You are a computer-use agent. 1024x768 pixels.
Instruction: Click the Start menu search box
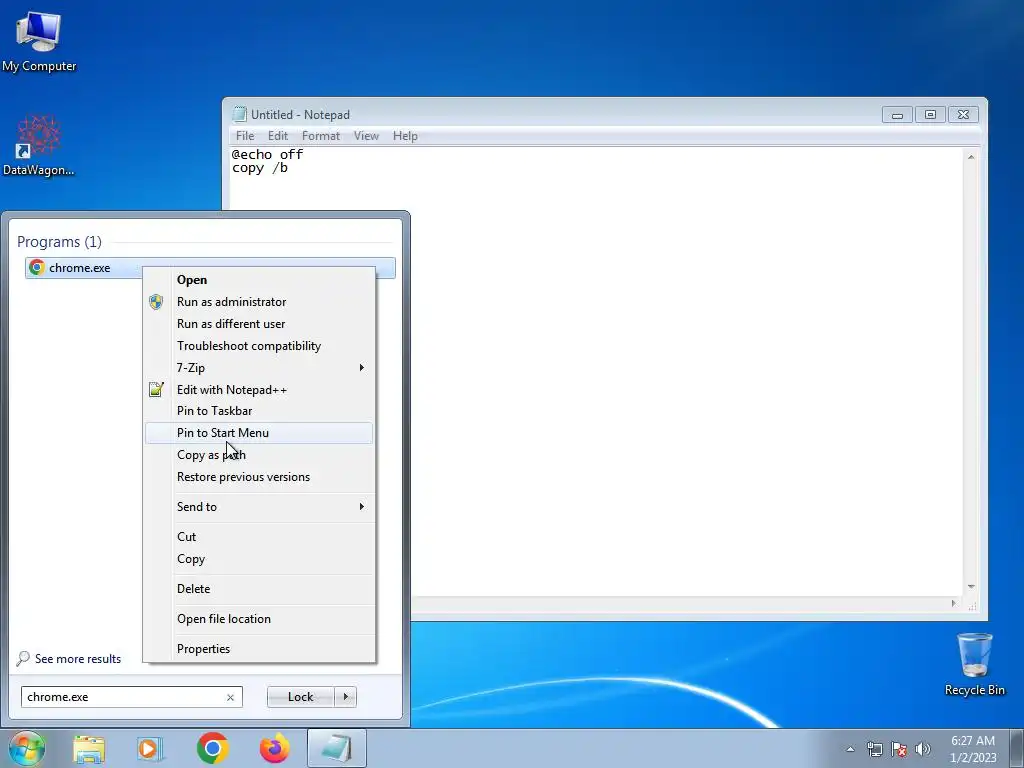point(122,697)
